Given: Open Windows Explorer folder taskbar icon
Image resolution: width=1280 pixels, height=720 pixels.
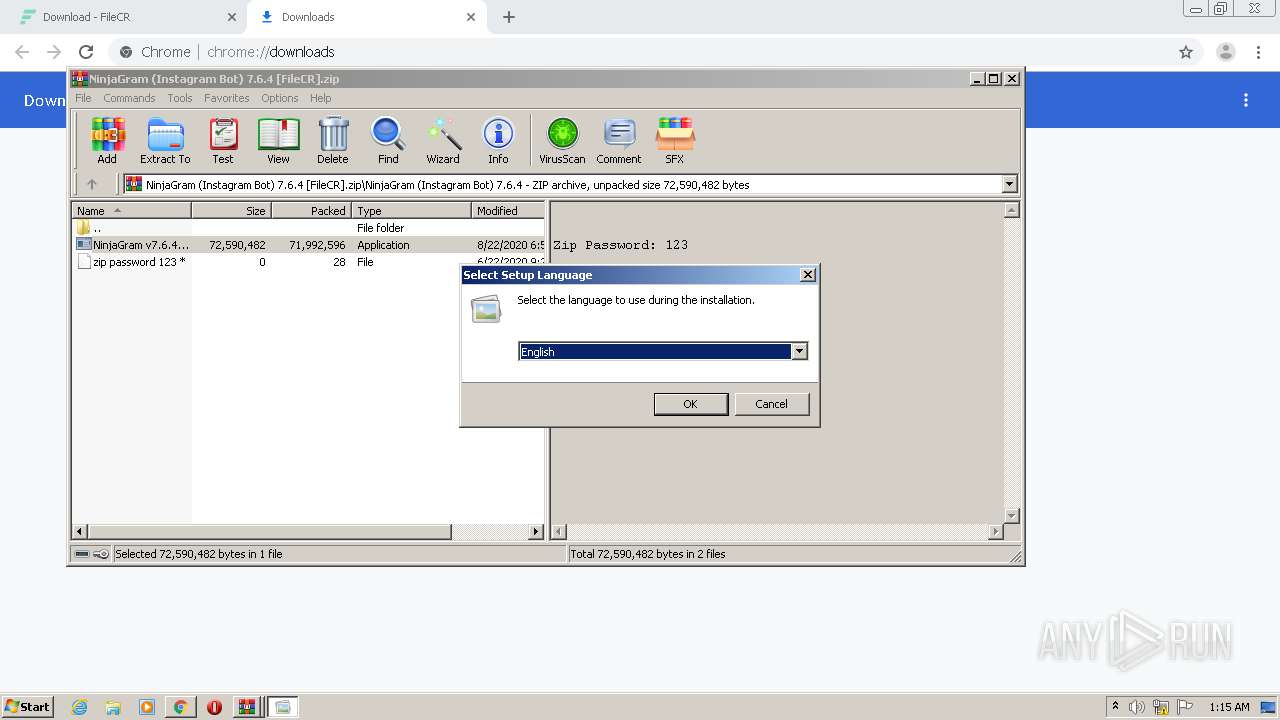Looking at the screenshot, I should tap(113, 707).
